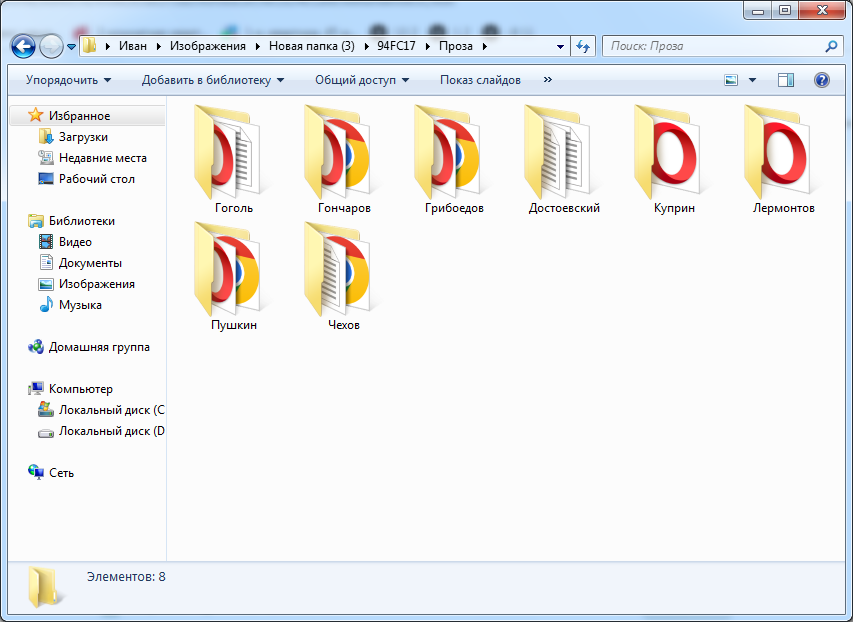
Task: Maximize the Explorer window
Action: pyautogui.click(x=785, y=10)
